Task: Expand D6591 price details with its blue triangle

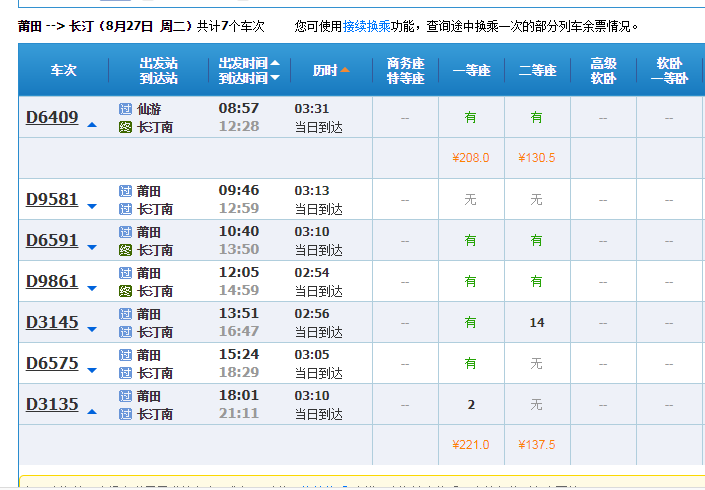Action: pyautogui.click(x=92, y=247)
